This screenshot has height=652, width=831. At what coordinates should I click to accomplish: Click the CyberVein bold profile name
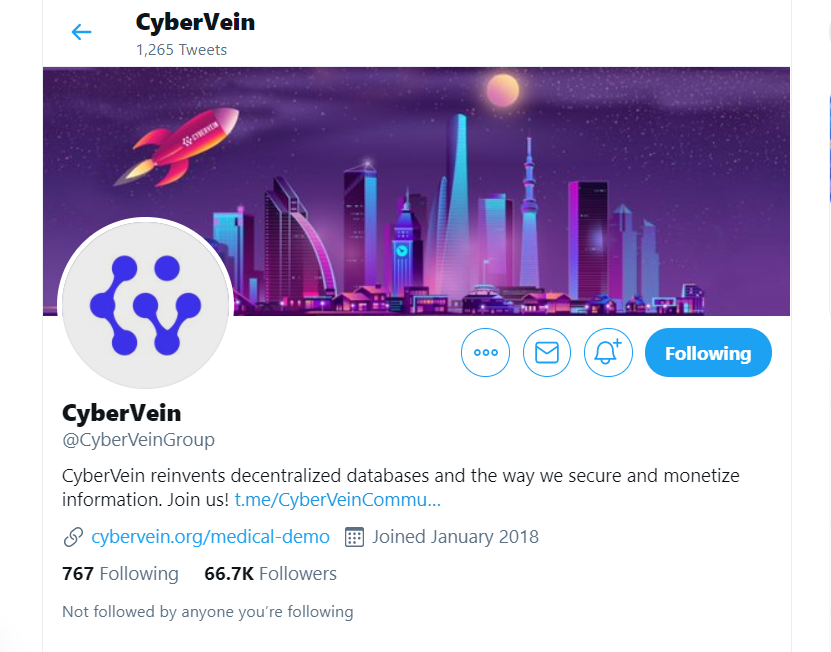tap(121, 413)
